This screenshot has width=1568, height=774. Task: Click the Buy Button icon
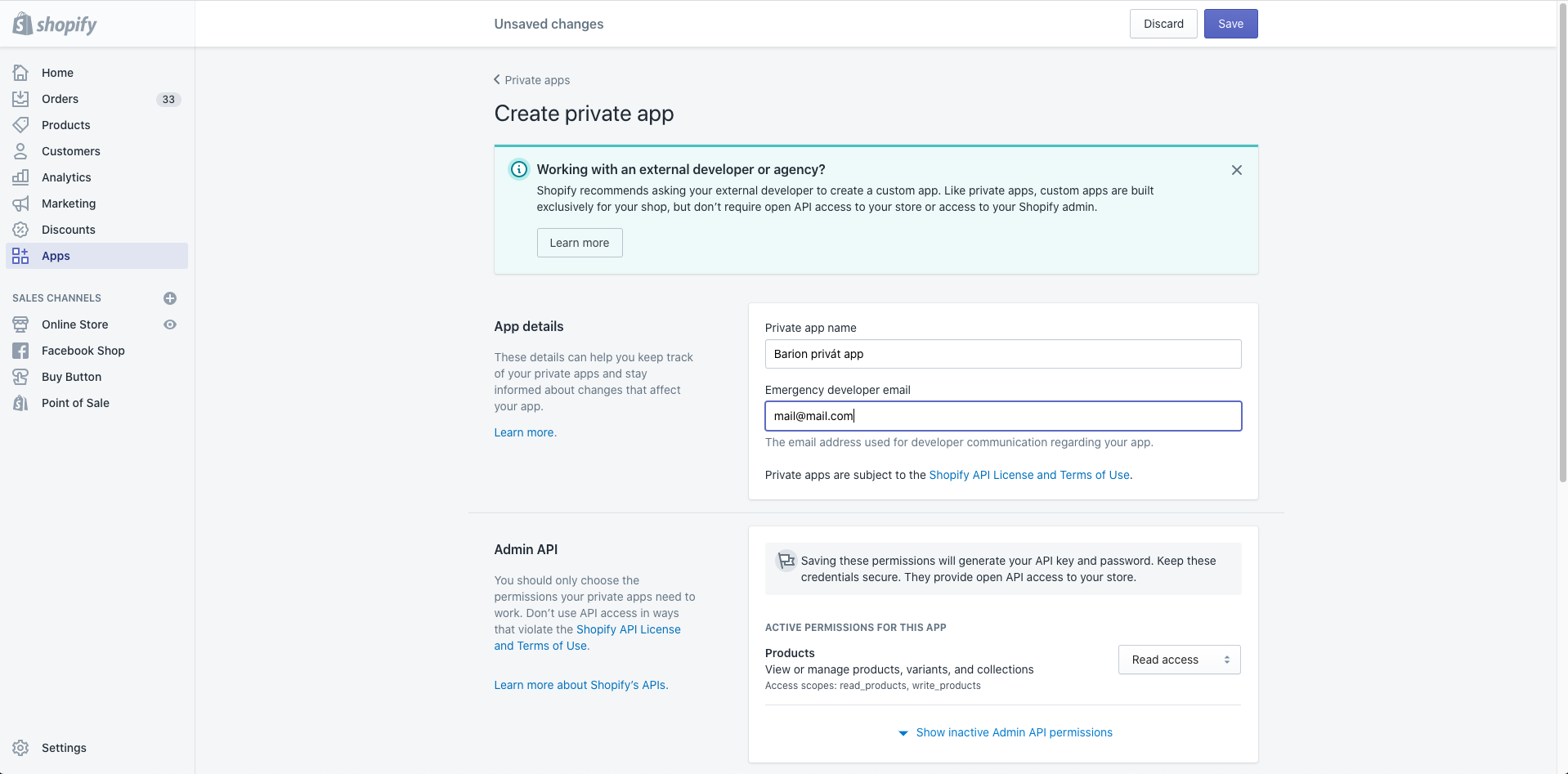tap(20, 377)
